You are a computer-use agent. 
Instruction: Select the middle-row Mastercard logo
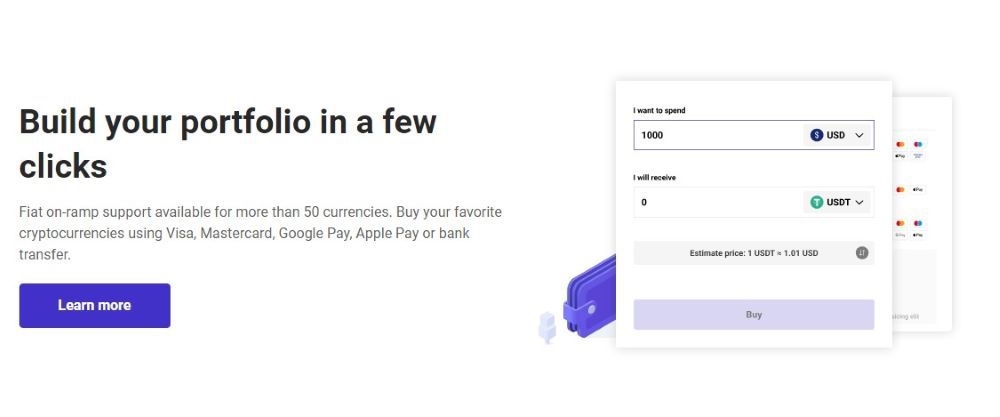(901, 189)
